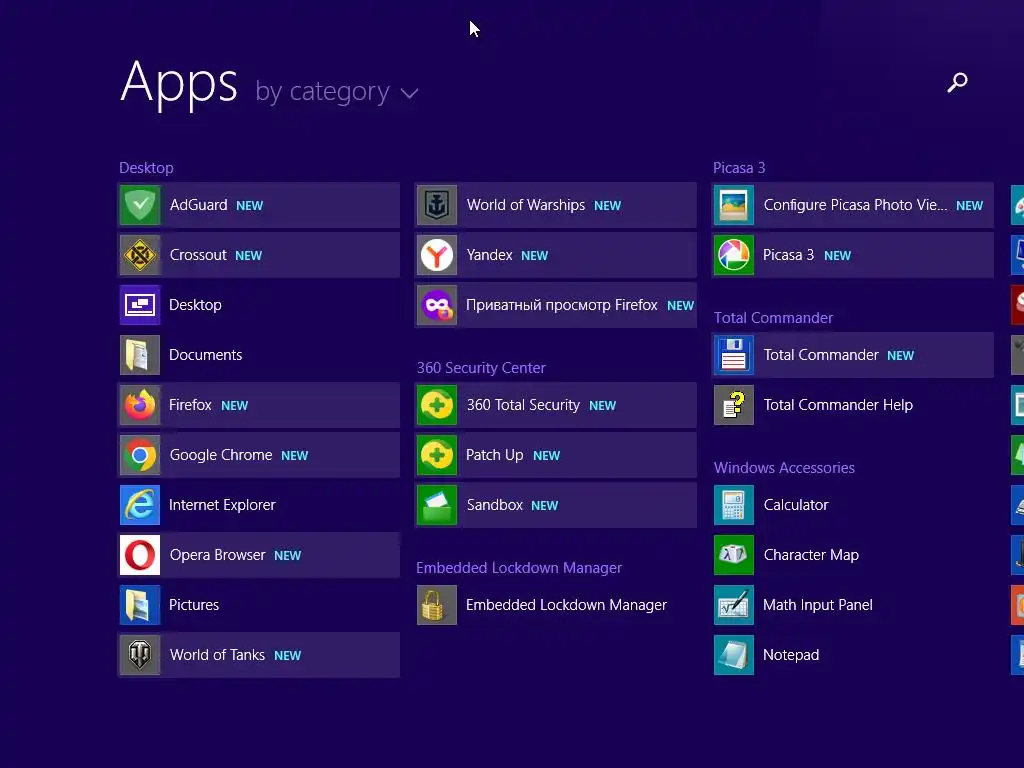Click NEW badge next to Crossout
The width and height of the screenshot is (1024, 768).
coord(248,256)
